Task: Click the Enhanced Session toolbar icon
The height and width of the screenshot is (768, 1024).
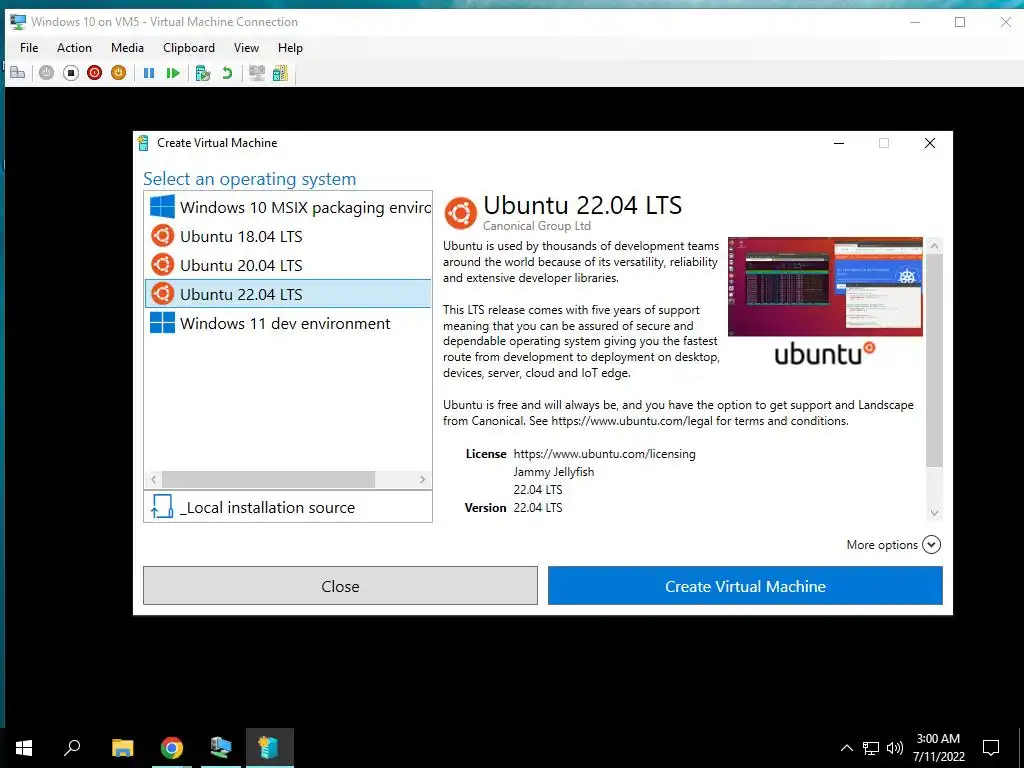Action: coord(257,73)
